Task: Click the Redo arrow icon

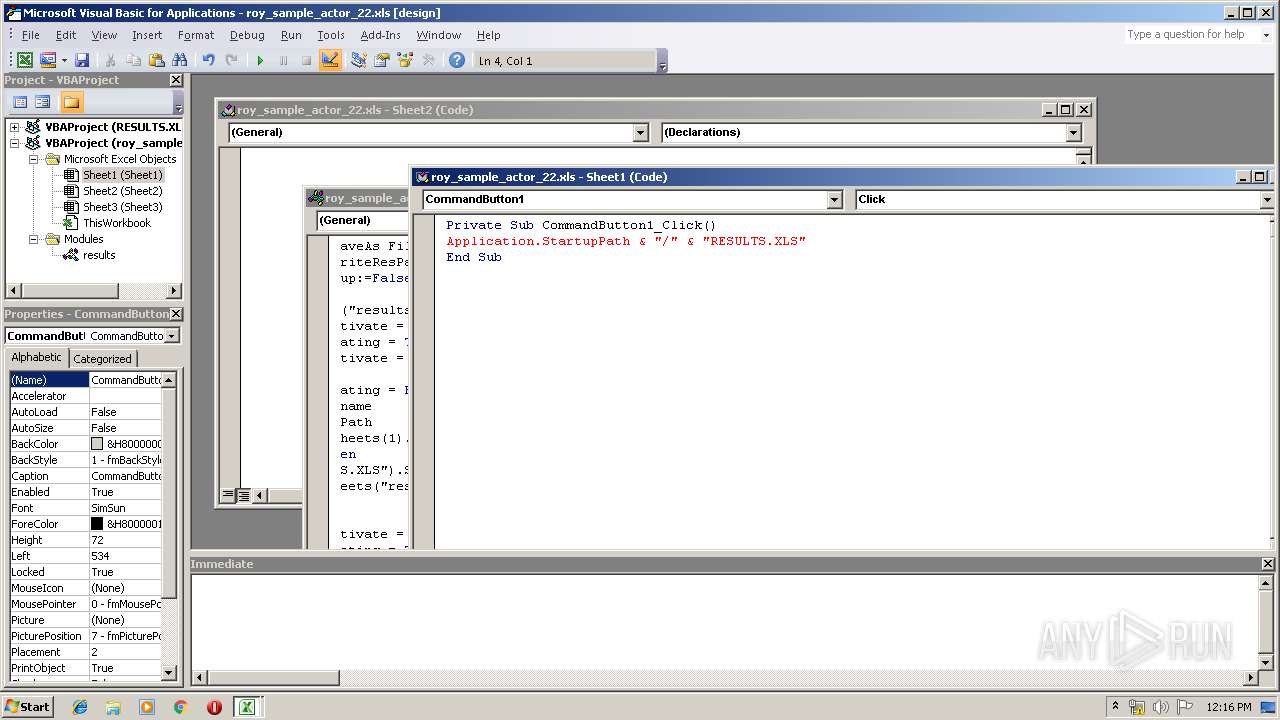Action: (x=231, y=61)
